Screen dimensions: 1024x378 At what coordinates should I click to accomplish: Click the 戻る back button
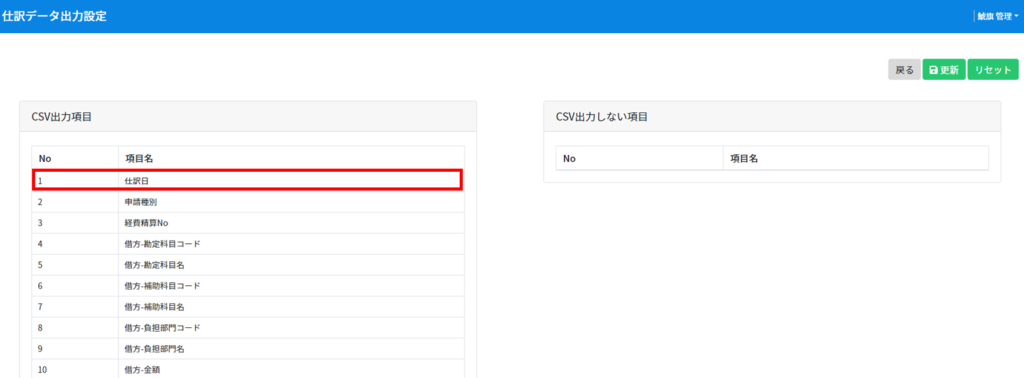904,70
